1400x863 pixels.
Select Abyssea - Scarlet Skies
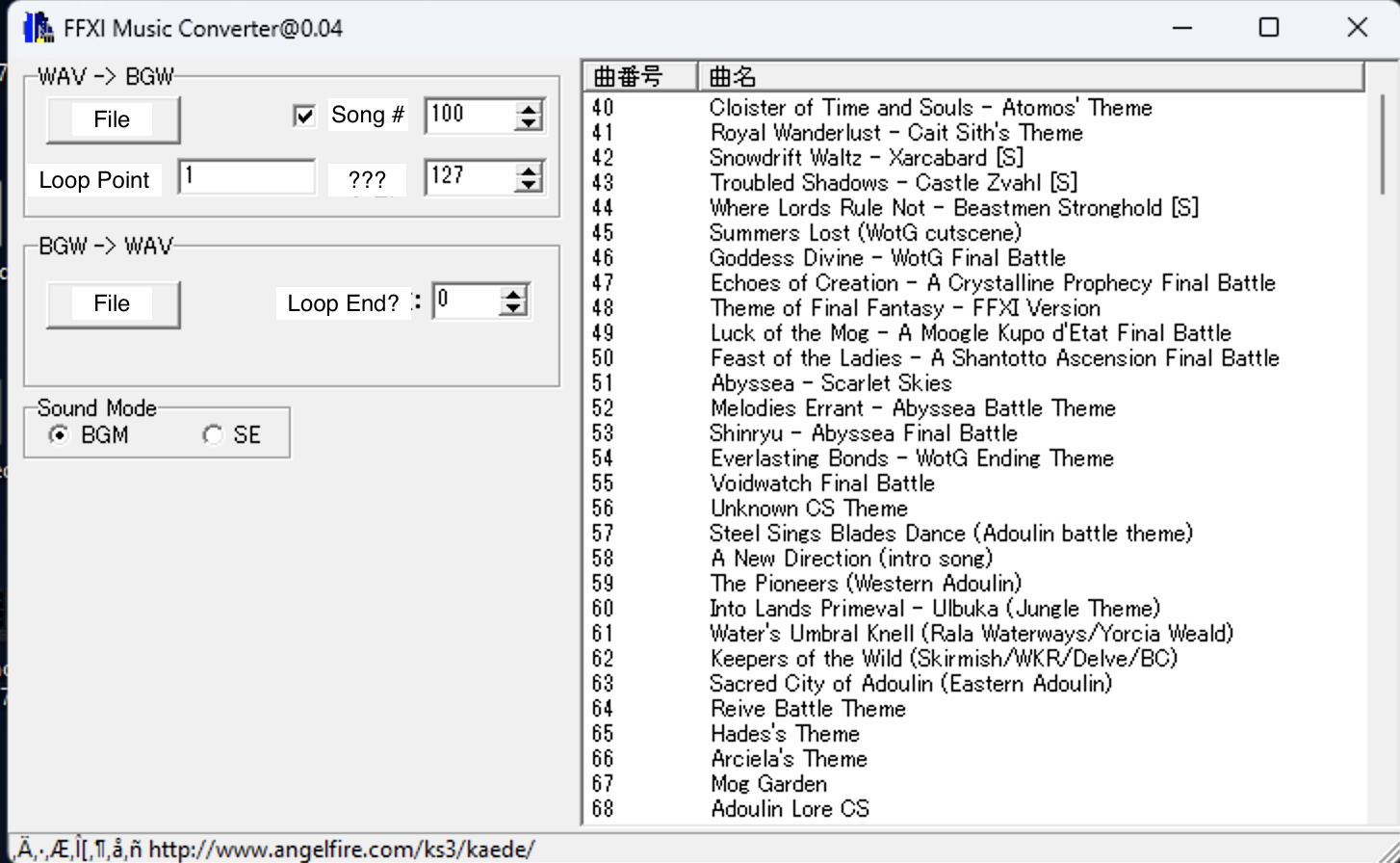(975, 383)
